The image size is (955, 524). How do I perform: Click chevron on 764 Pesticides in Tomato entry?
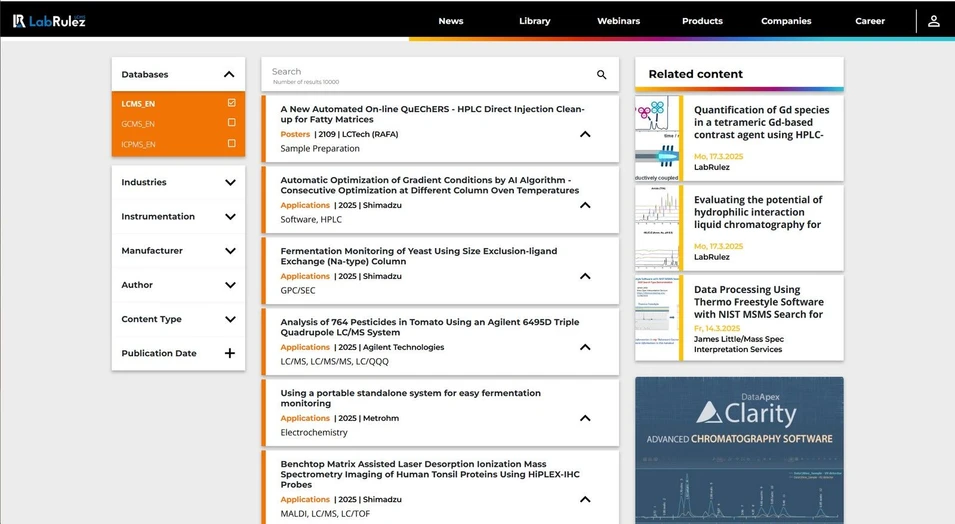[x=585, y=347]
